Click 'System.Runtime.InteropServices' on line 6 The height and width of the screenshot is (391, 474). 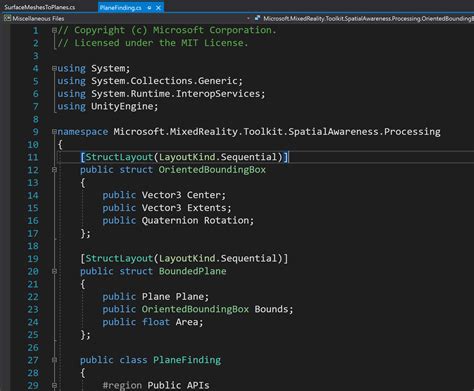tap(176, 94)
